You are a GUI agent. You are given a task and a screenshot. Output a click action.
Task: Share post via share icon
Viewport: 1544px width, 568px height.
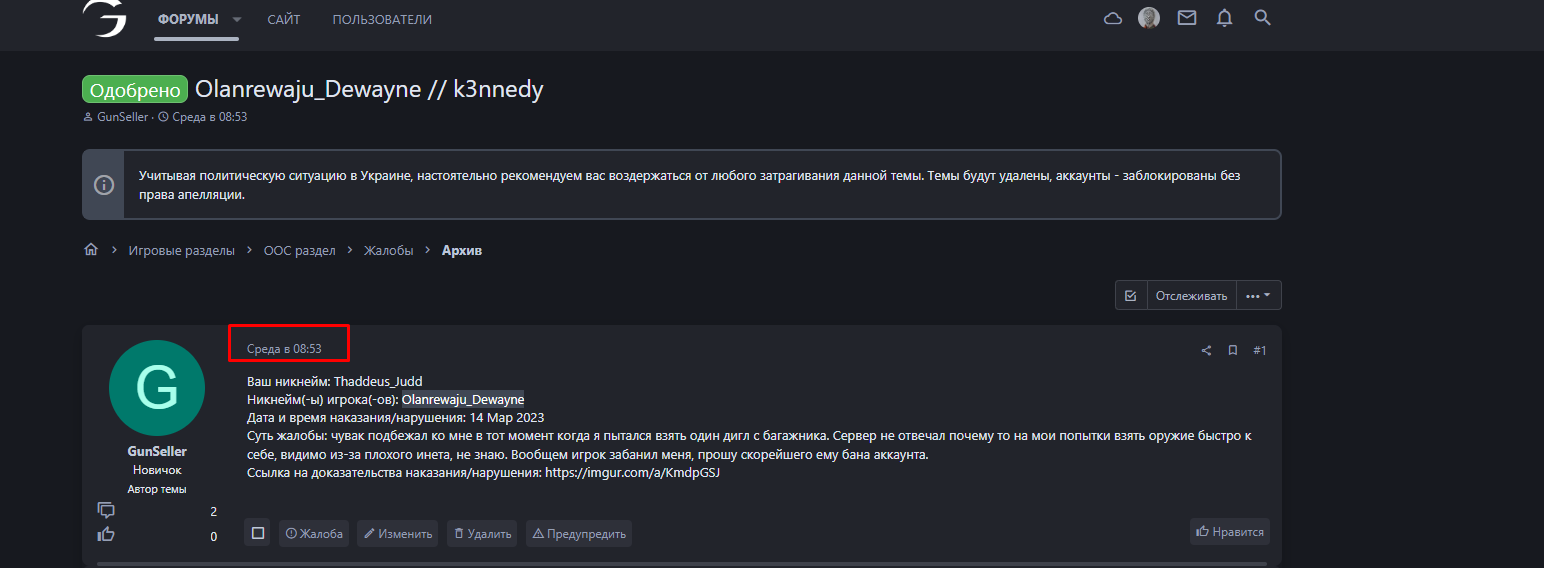tap(1206, 350)
